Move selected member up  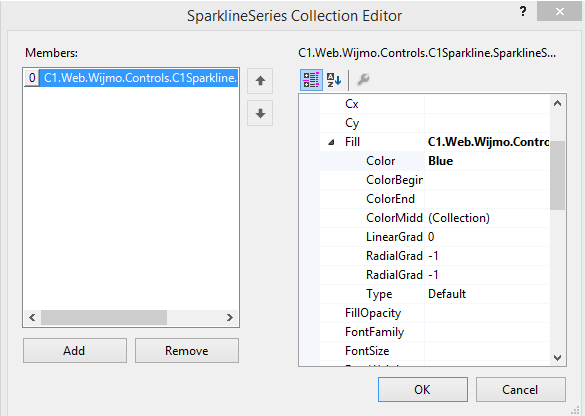tap(260, 81)
